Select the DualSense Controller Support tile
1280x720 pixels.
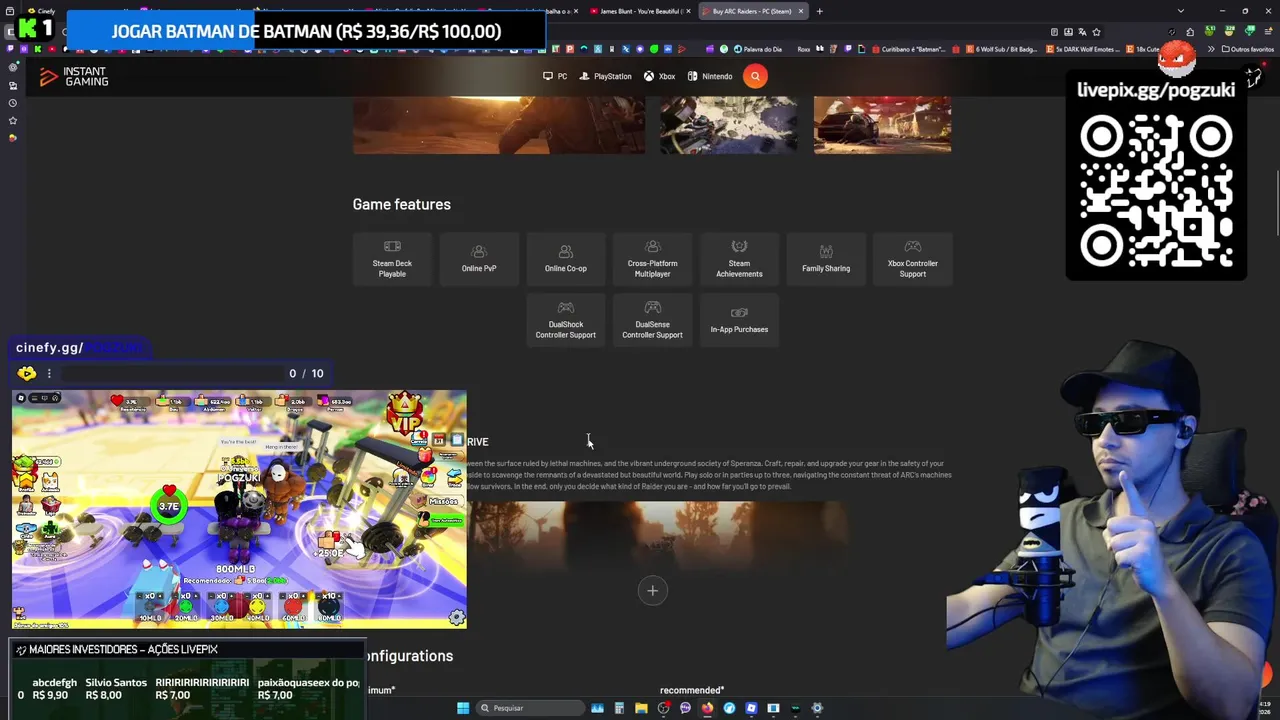652,320
